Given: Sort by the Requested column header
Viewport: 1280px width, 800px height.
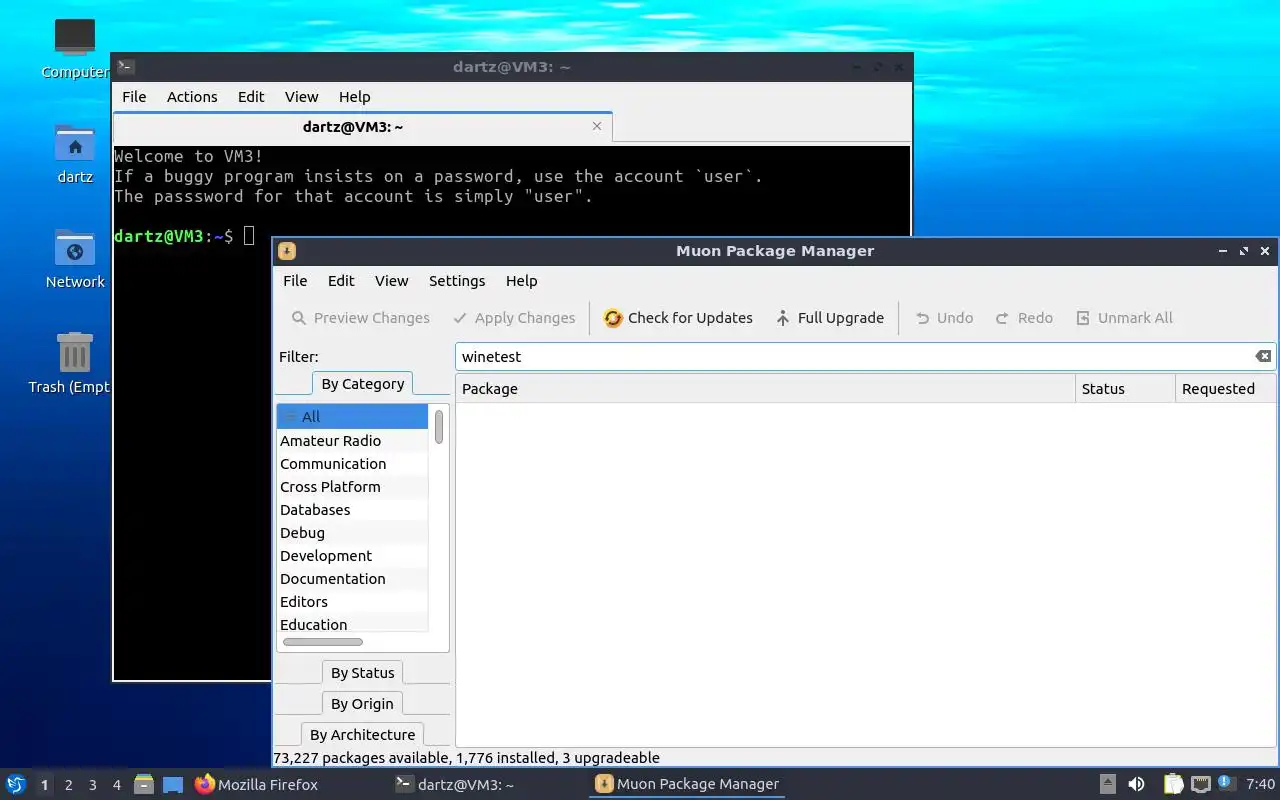Looking at the screenshot, I should [x=1225, y=389].
